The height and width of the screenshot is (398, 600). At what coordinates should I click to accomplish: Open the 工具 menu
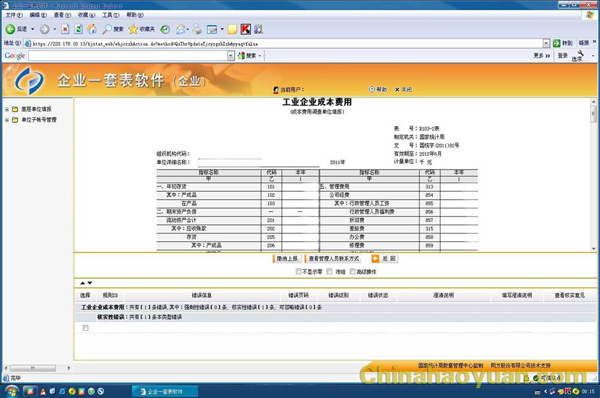[x=111, y=15]
